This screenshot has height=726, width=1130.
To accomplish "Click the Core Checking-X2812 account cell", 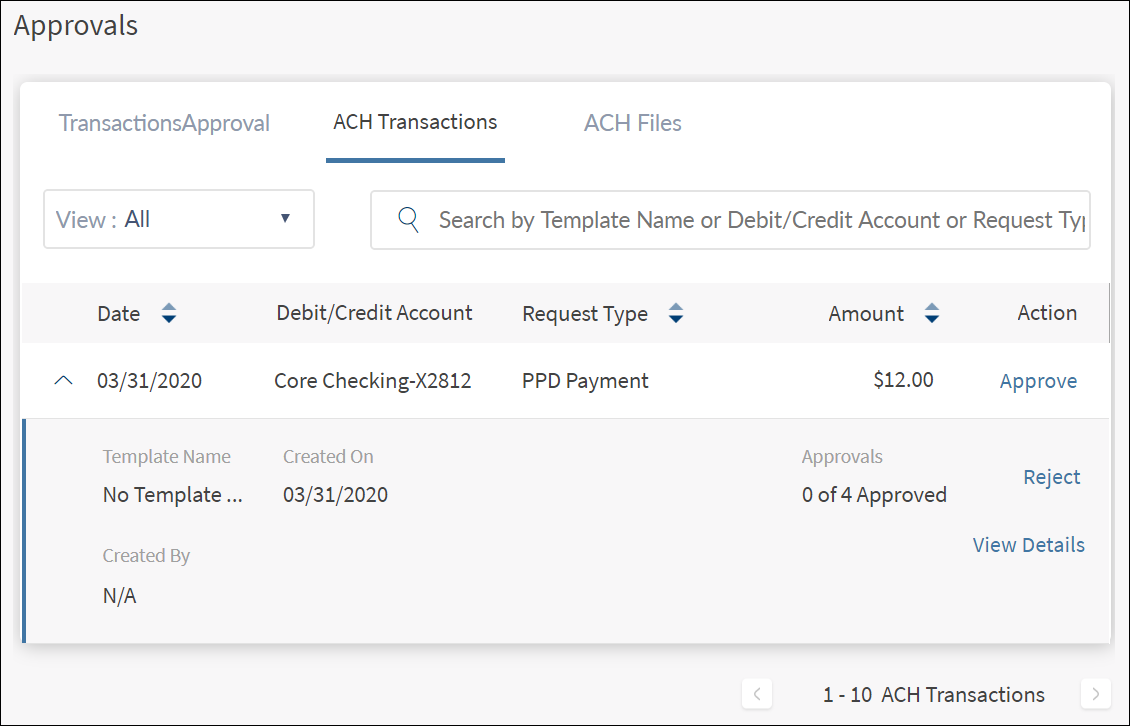I will coord(372,381).
